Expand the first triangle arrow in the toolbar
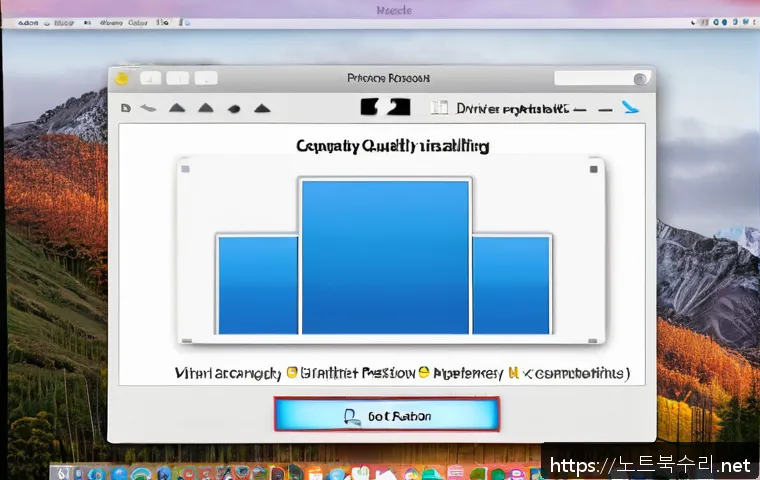The height and width of the screenshot is (480, 760). click(x=176, y=107)
